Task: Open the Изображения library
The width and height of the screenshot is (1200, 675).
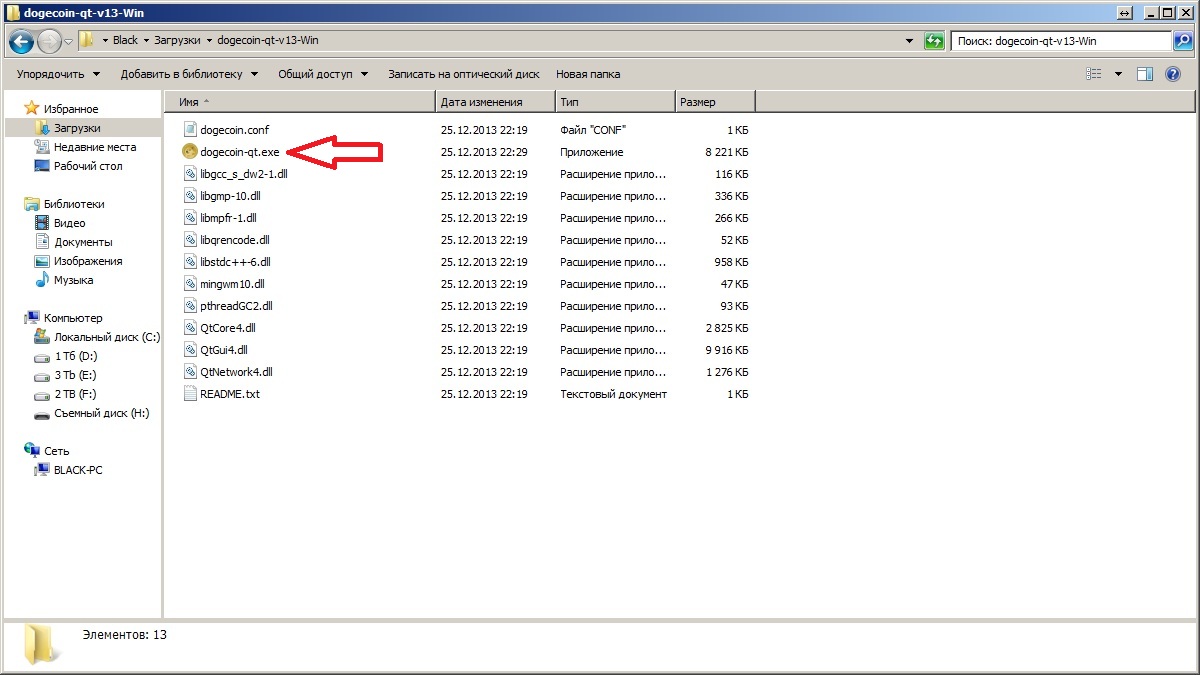Action: [88, 261]
